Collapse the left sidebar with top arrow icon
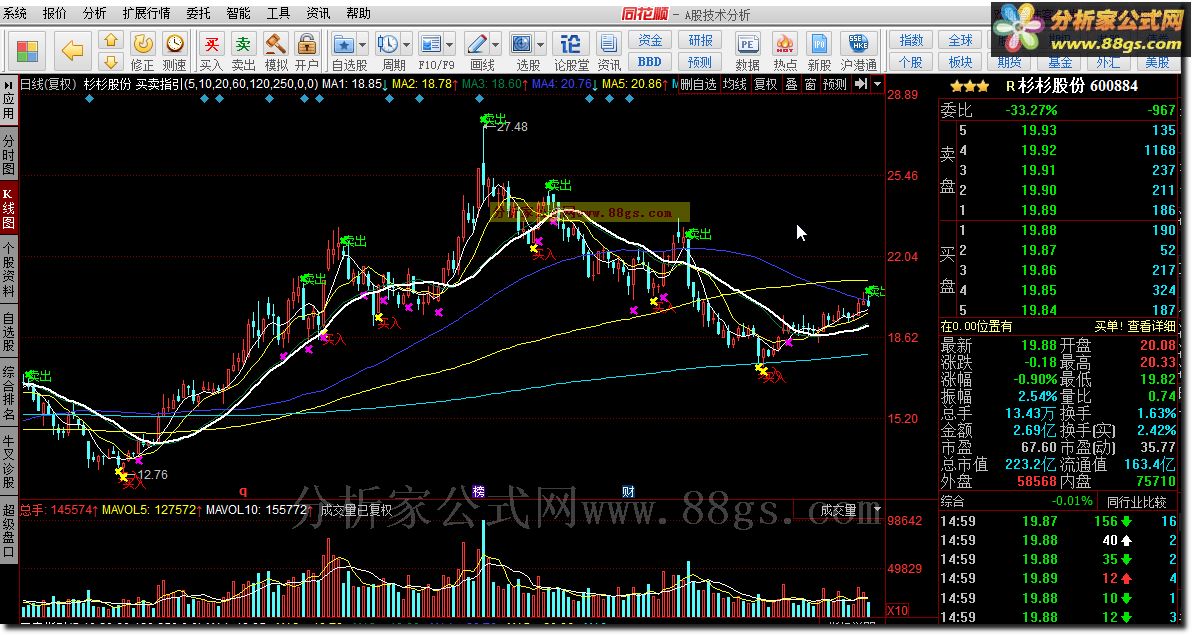This screenshot has height=635, width=1193. tap(8, 85)
